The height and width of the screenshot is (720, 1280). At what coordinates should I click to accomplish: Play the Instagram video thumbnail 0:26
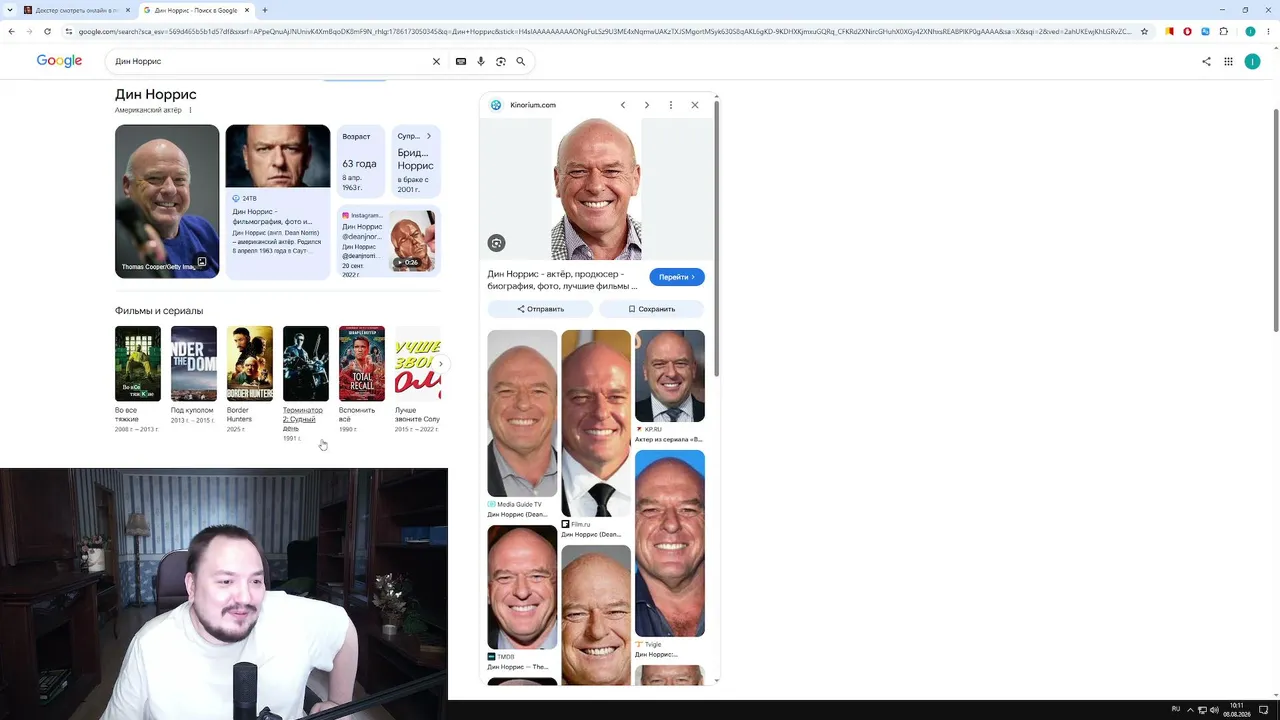[412, 241]
